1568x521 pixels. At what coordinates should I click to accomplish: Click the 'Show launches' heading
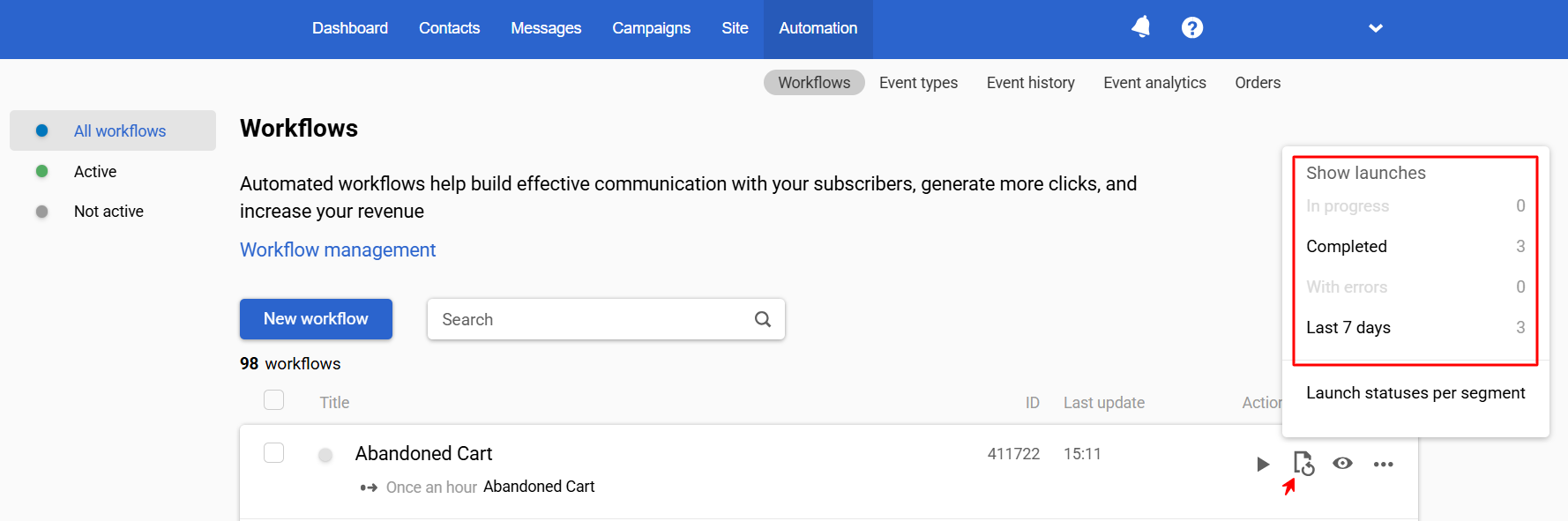click(1366, 173)
